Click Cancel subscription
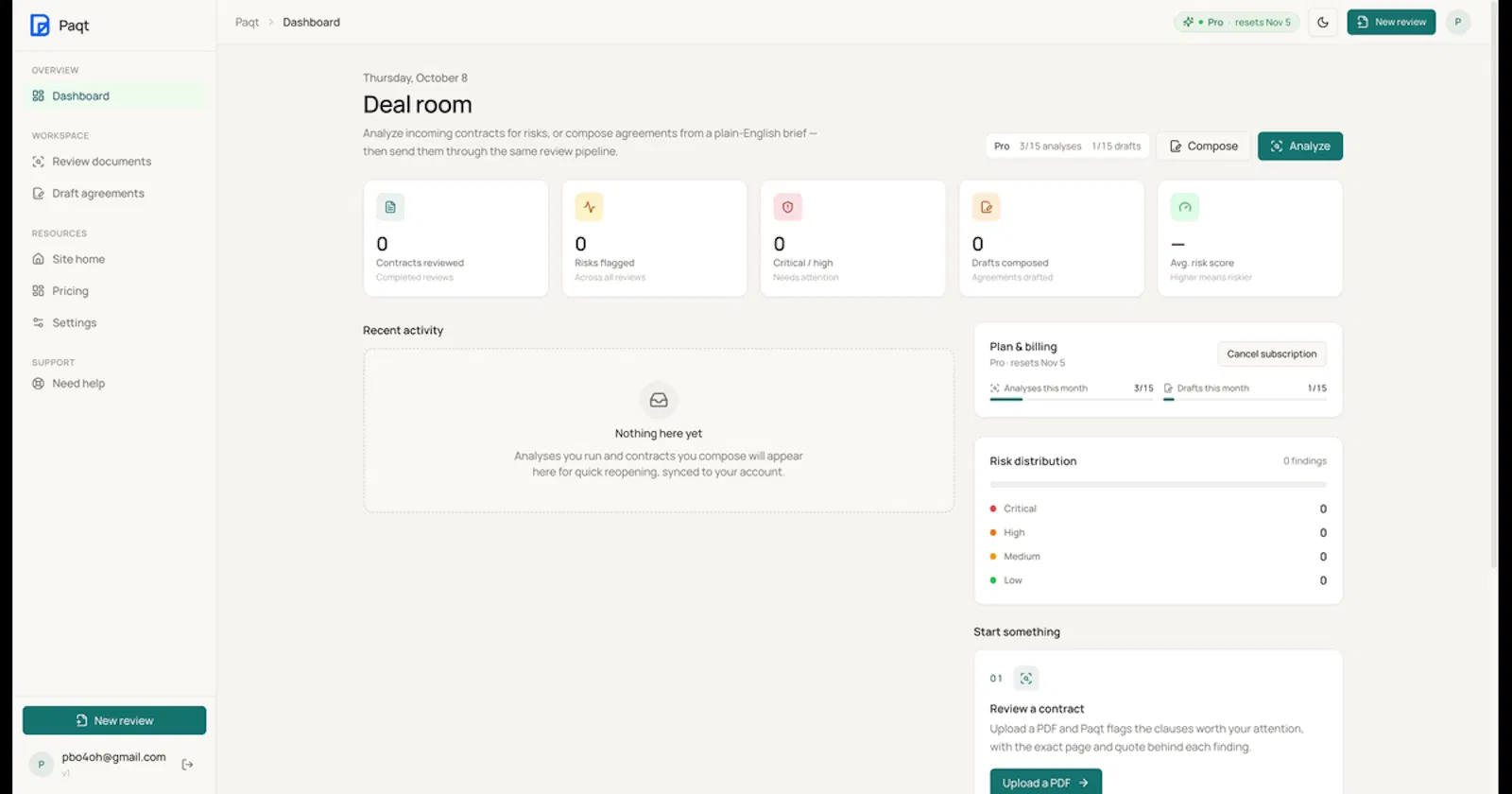The image size is (1512, 794). tap(1272, 354)
